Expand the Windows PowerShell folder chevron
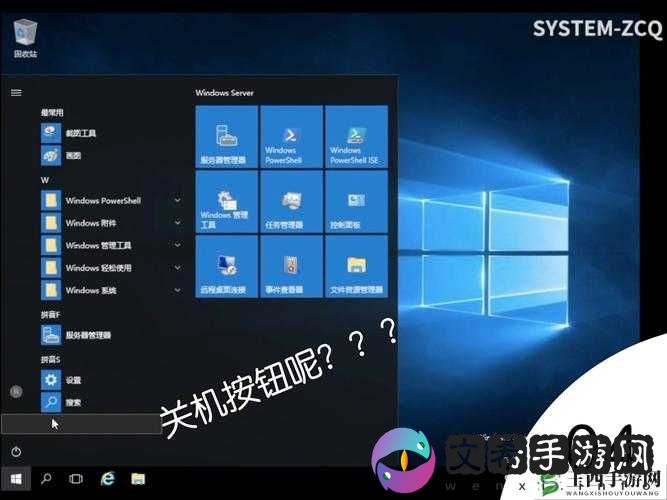The width and height of the screenshot is (667, 500). (177, 200)
